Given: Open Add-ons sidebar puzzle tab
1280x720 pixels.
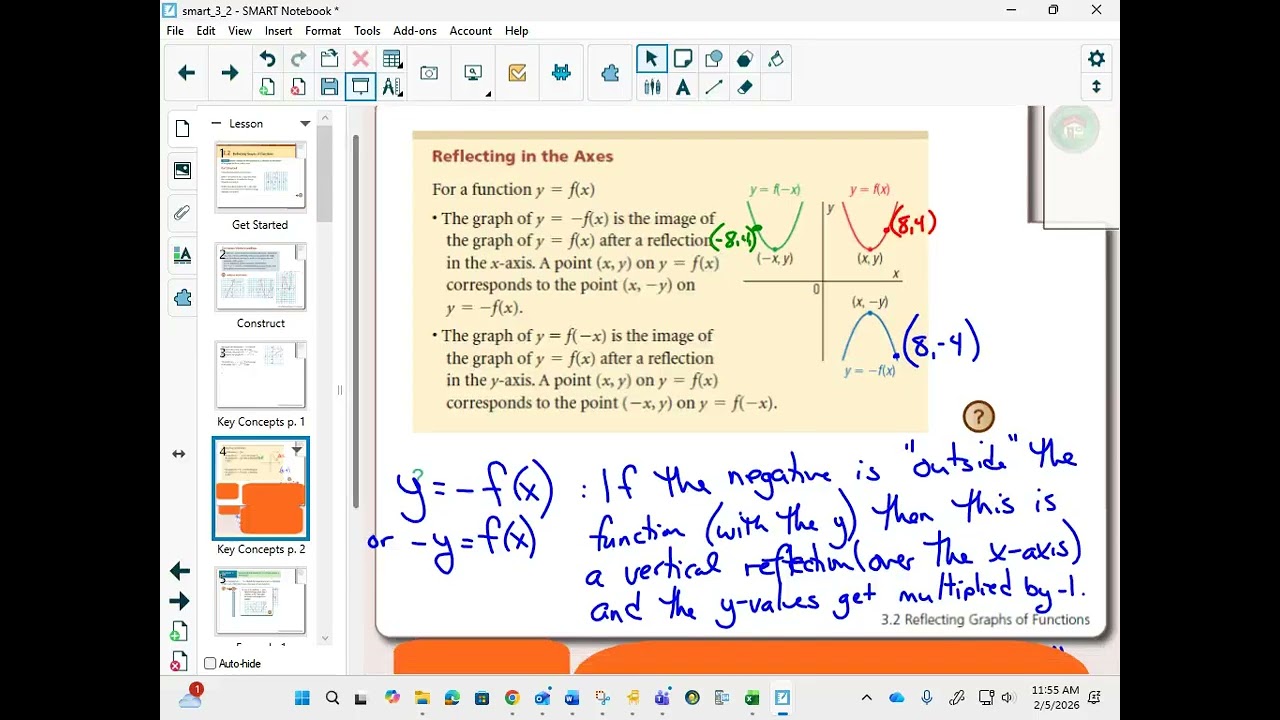Looking at the screenshot, I should click(182, 297).
